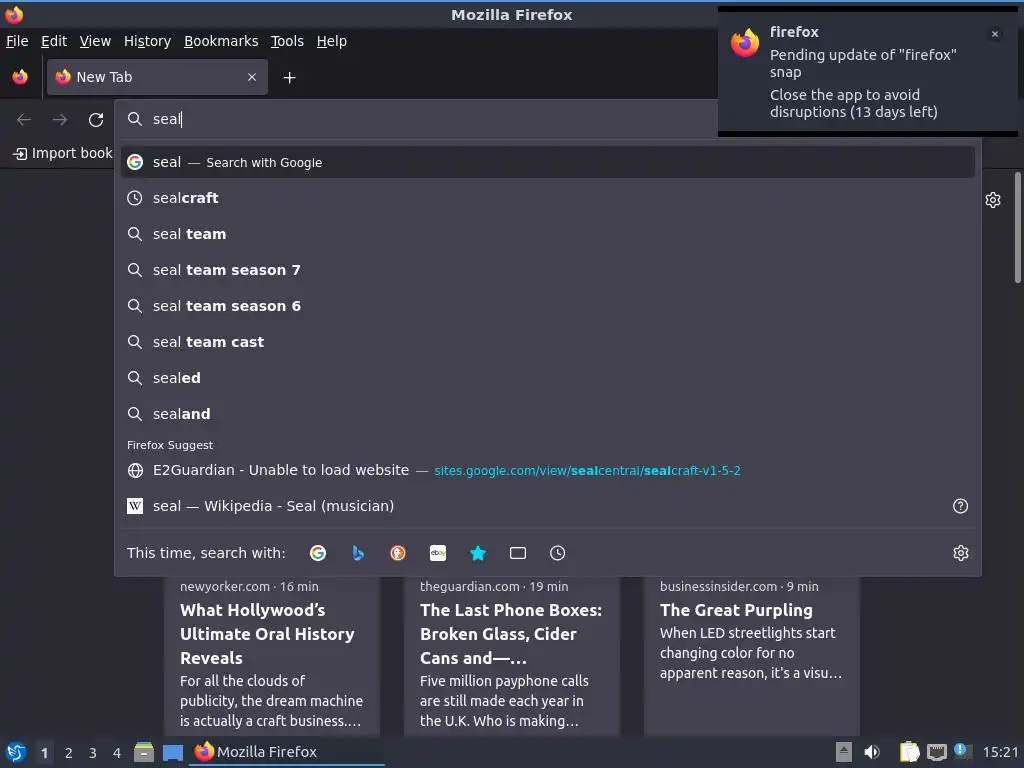Open the Bookmarks menu
The width and height of the screenshot is (1024, 768).
pos(221,41)
